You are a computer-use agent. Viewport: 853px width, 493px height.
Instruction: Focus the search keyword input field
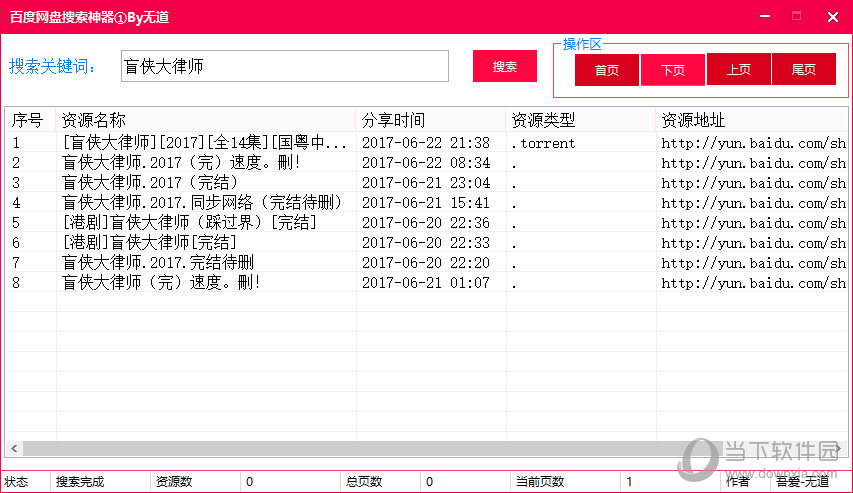285,66
